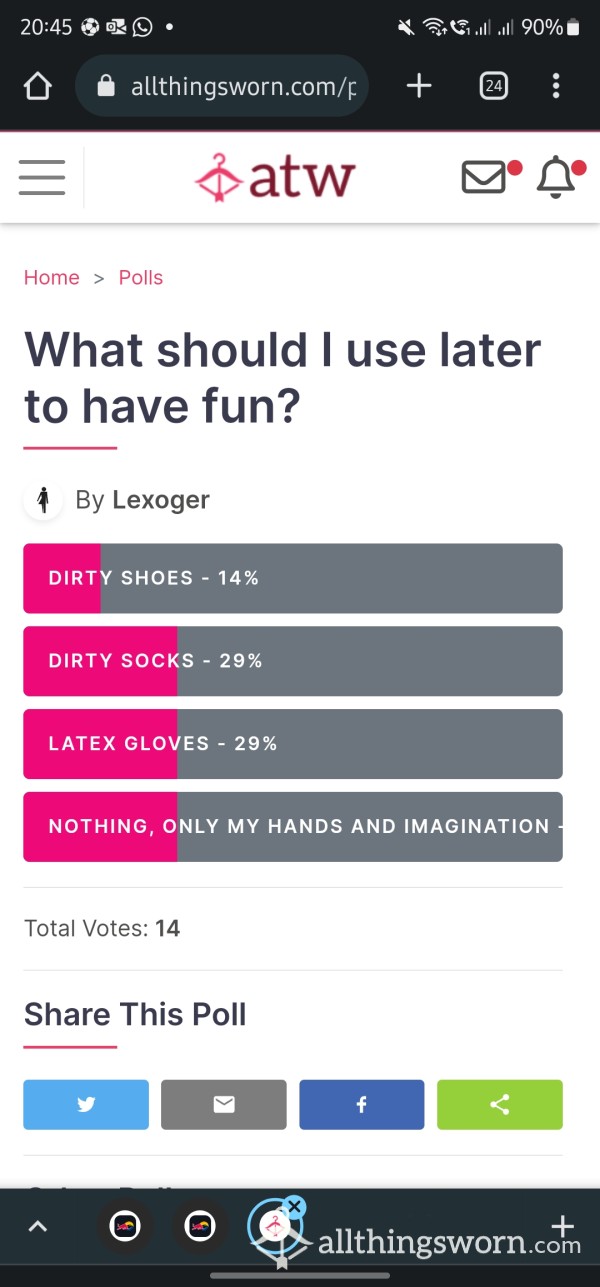The image size is (600, 1287).
Task: Expand the bottom bar up chevron
Action: [x=38, y=1226]
